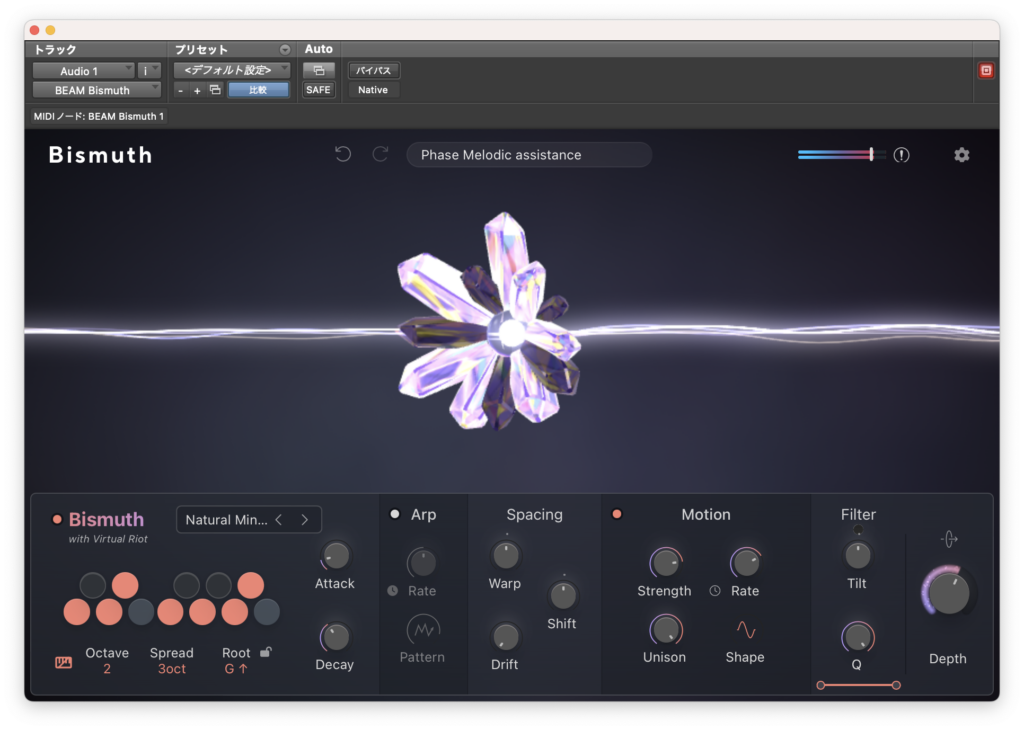This screenshot has height=730, width=1024.
Task: Toggle the first lower-row note circle
Action: point(76,612)
